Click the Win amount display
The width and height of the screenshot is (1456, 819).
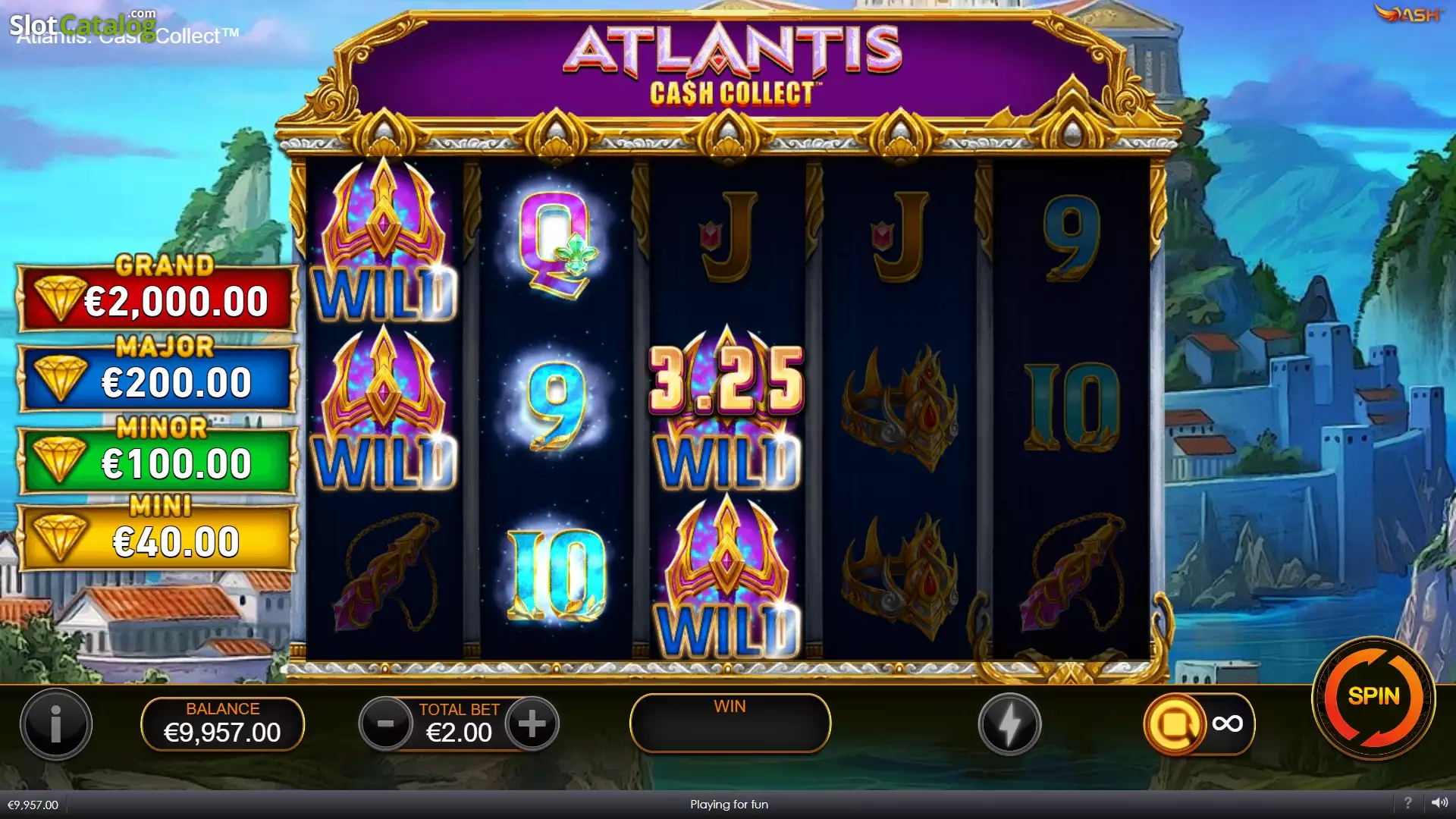(730, 723)
